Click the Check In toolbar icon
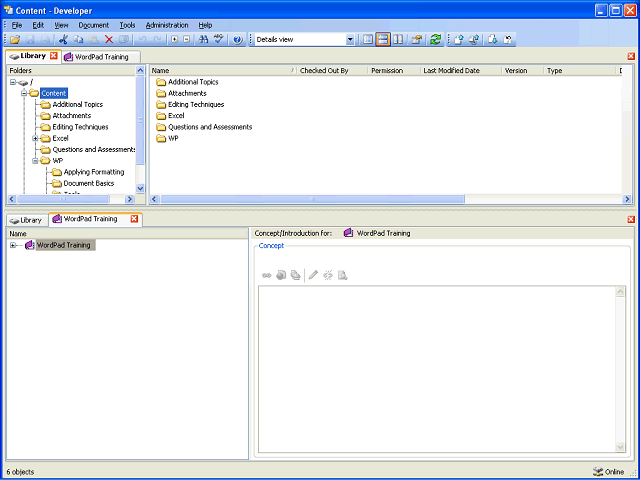The width and height of the screenshot is (640, 480). coord(458,40)
